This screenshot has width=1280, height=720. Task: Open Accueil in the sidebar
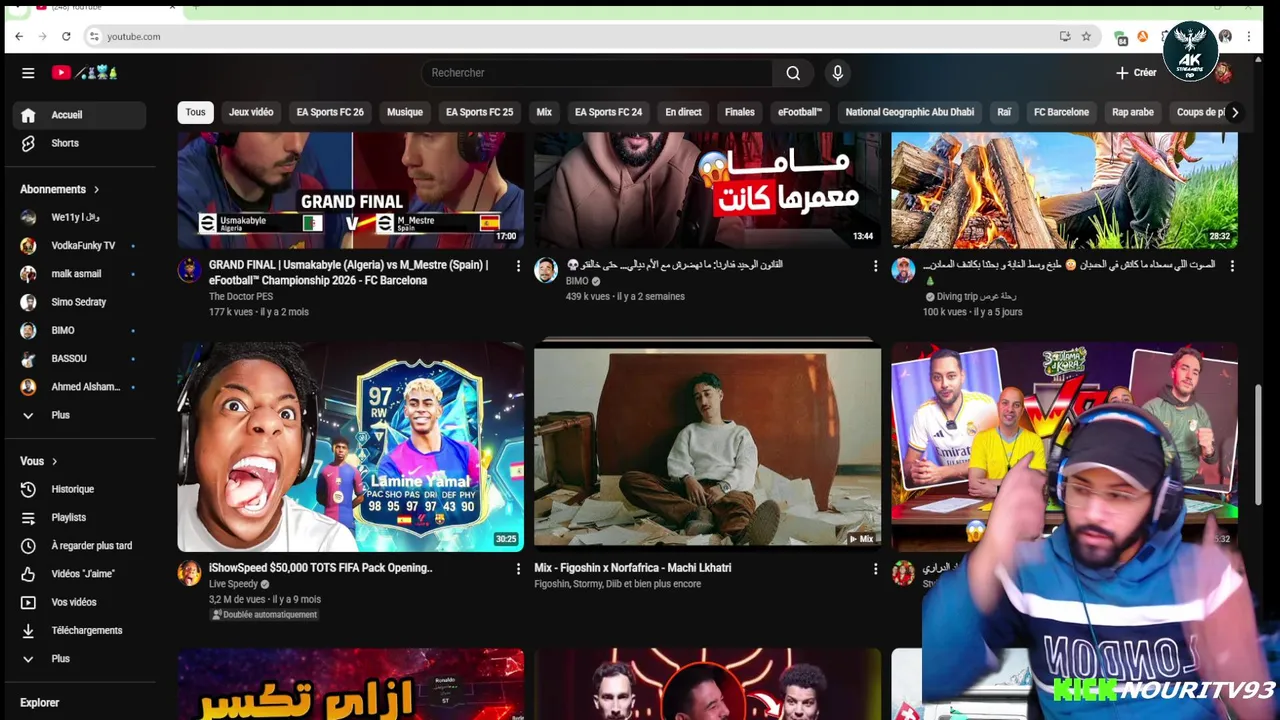[x=80, y=115]
